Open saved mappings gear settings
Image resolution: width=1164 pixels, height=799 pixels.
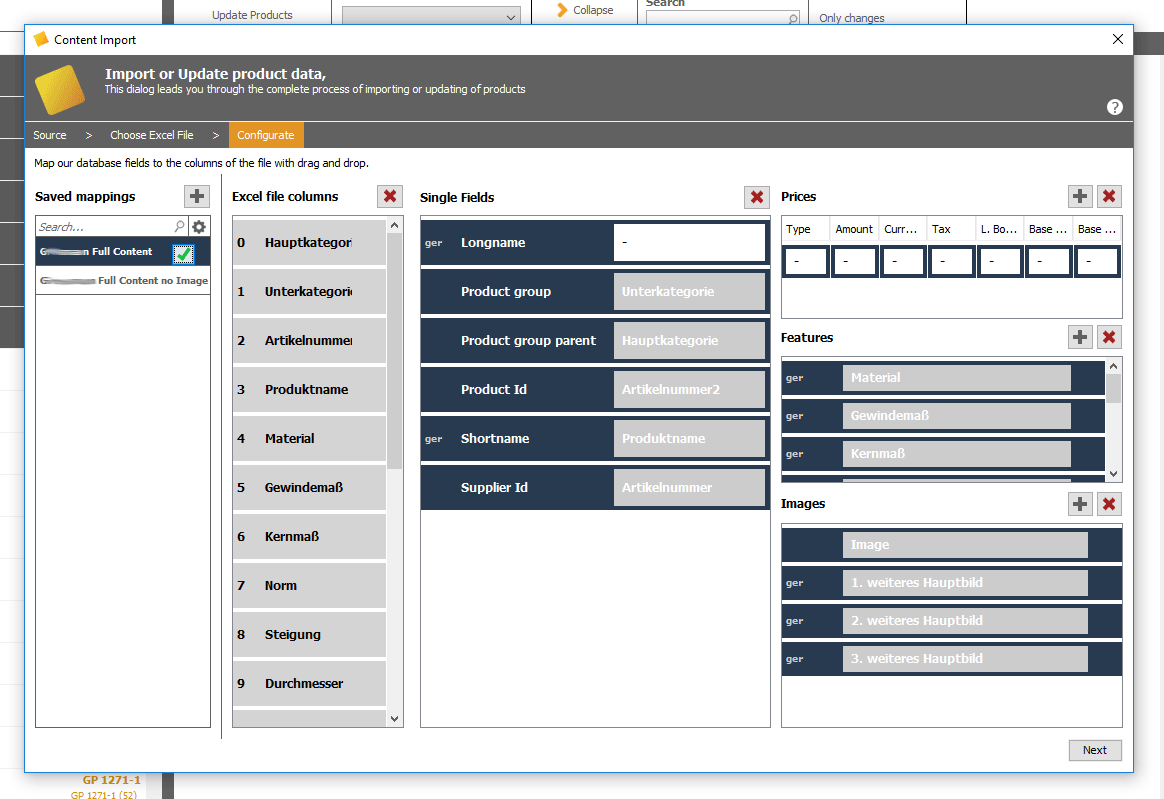click(x=199, y=226)
